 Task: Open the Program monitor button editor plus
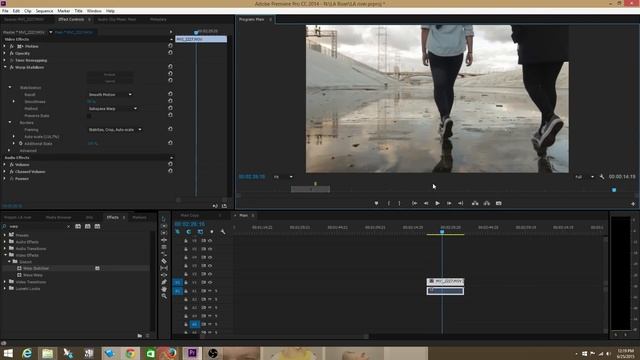(633, 204)
